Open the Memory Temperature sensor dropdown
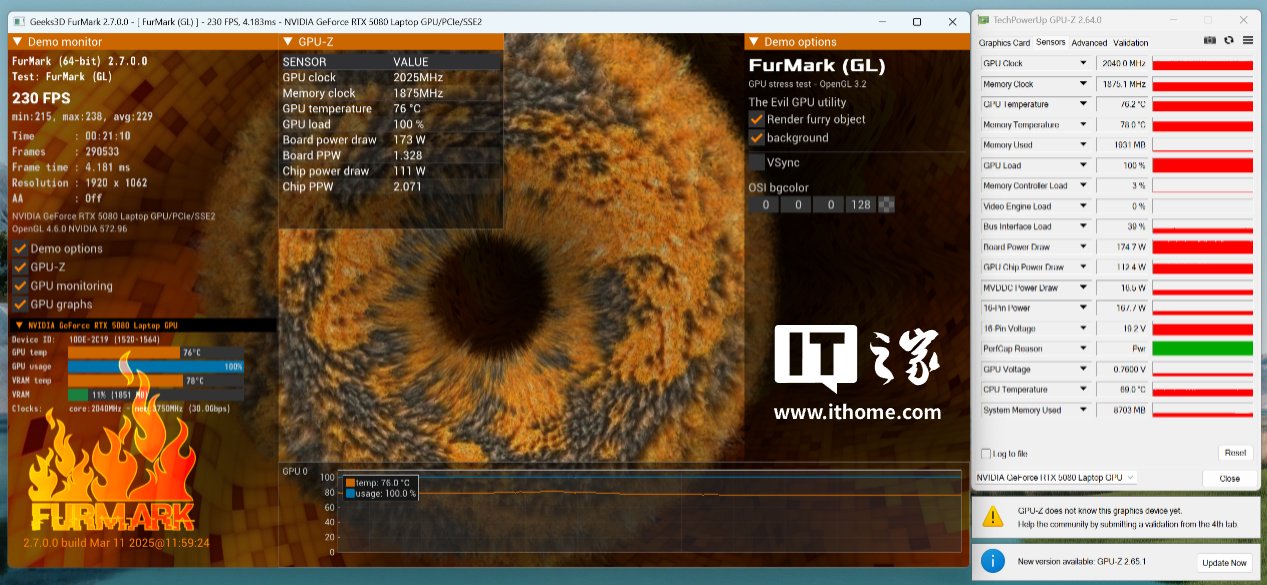 [1082, 125]
